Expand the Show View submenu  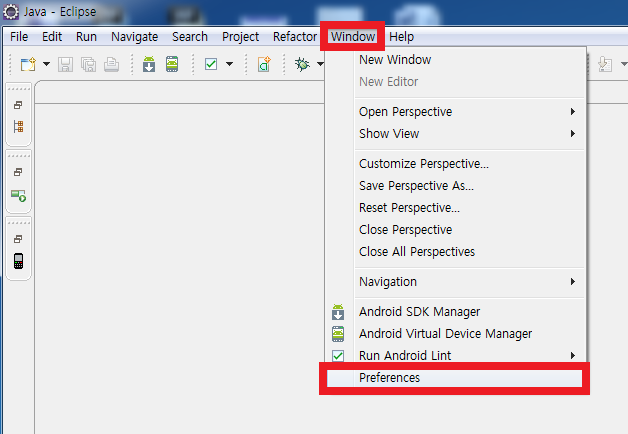455,134
